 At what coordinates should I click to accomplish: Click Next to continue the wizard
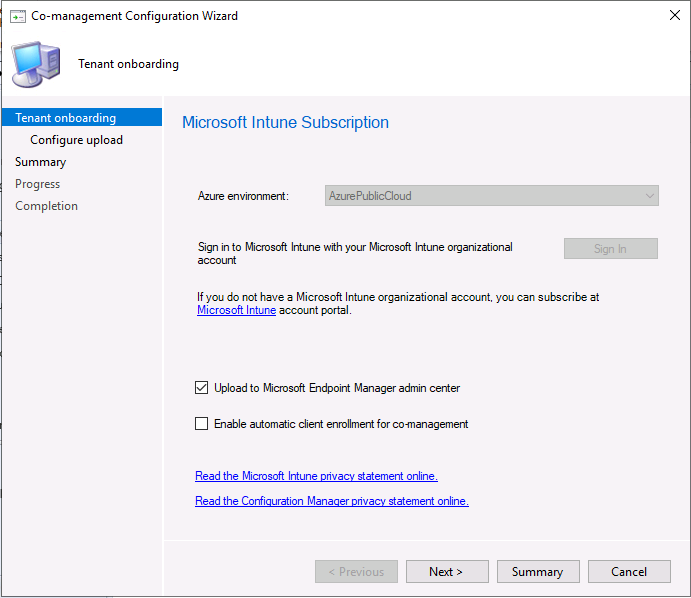[447, 572]
